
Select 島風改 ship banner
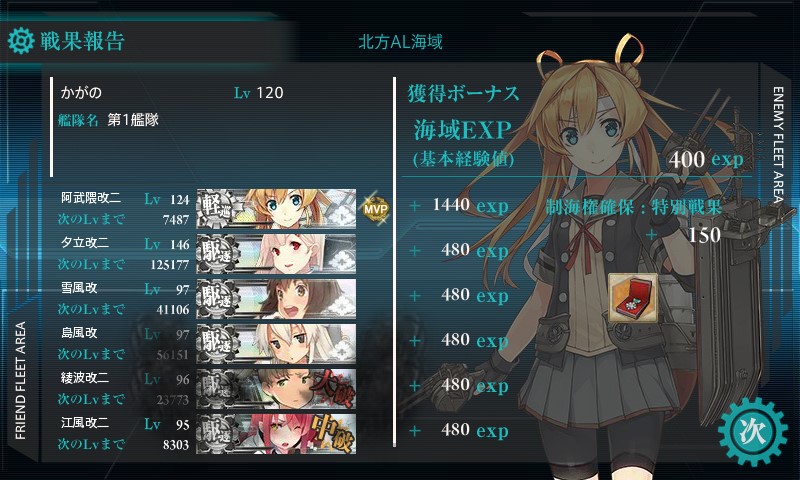(276, 343)
